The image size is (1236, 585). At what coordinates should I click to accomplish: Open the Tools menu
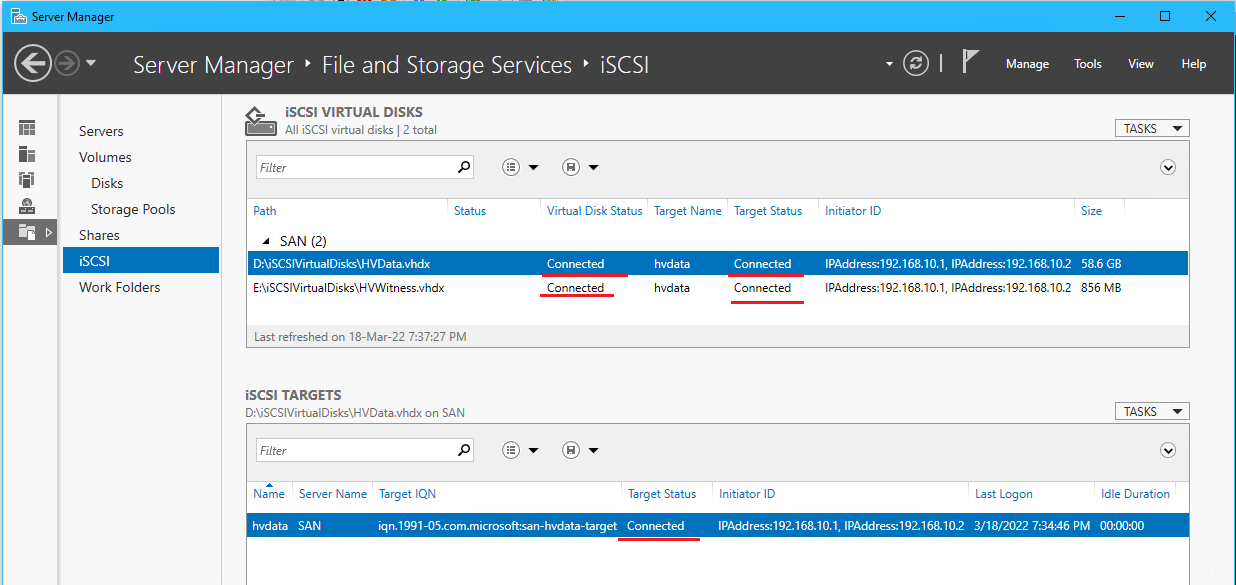[1088, 64]
